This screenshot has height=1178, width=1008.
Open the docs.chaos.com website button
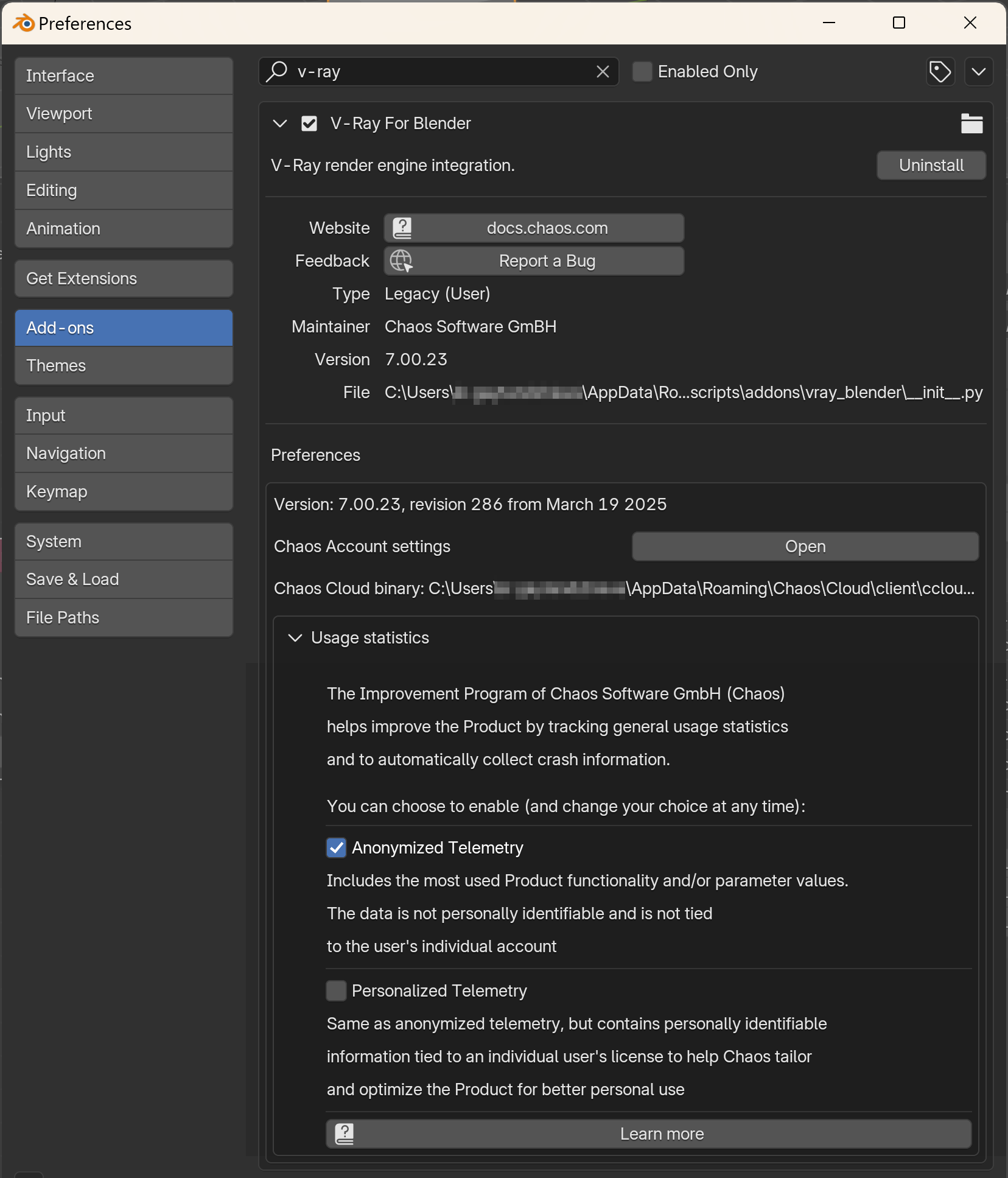534,228
